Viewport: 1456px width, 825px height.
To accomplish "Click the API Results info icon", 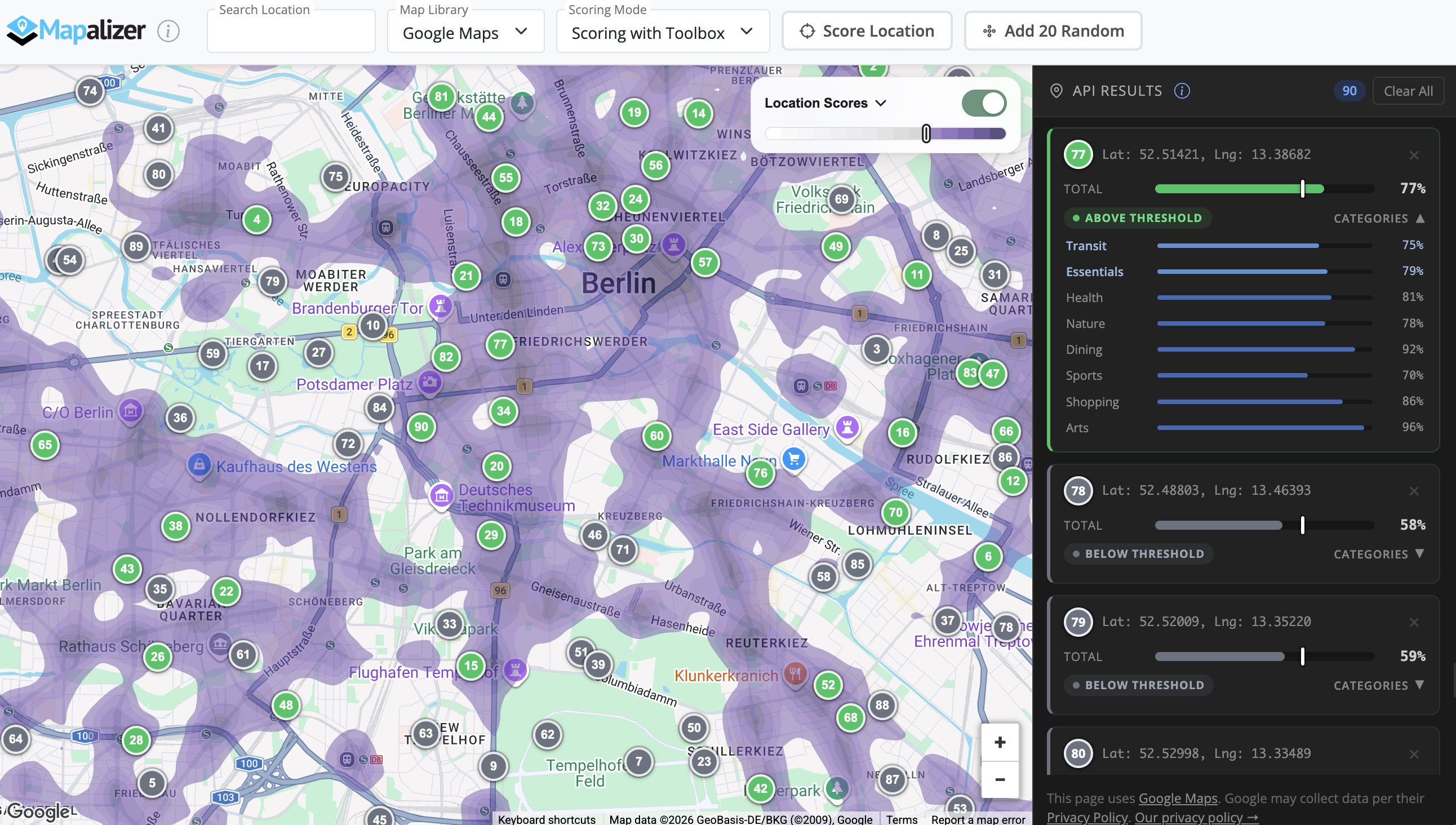I will 1182,91.
